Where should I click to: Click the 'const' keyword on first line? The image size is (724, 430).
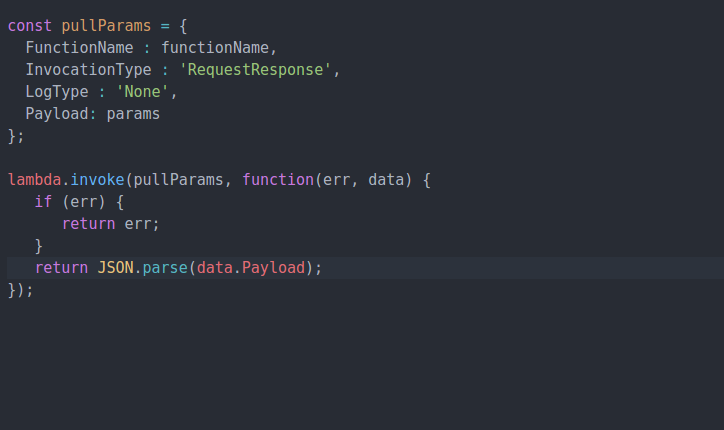[30, 26]
